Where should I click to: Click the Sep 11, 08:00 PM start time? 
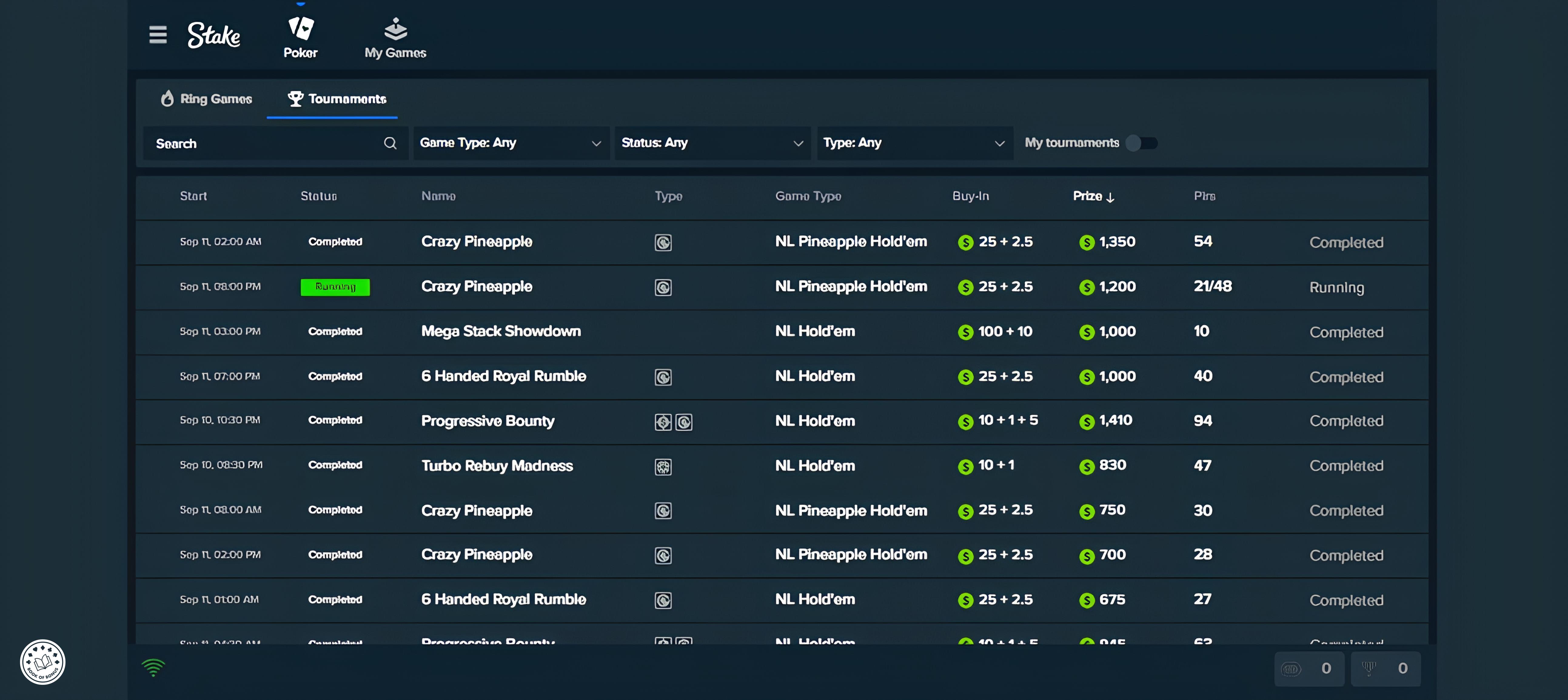coord(220,286)
